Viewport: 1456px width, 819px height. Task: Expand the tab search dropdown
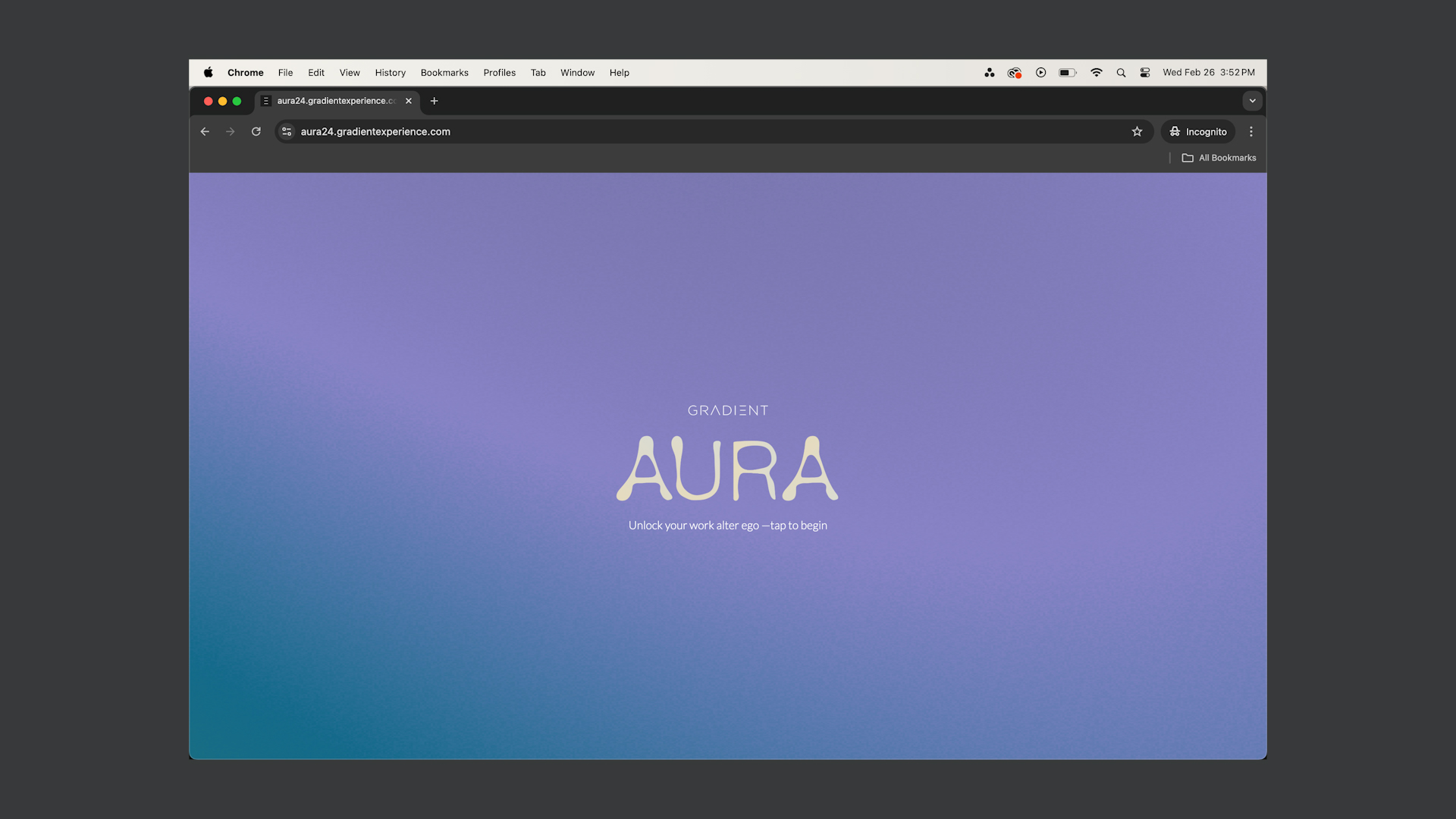coord(1253,101)
